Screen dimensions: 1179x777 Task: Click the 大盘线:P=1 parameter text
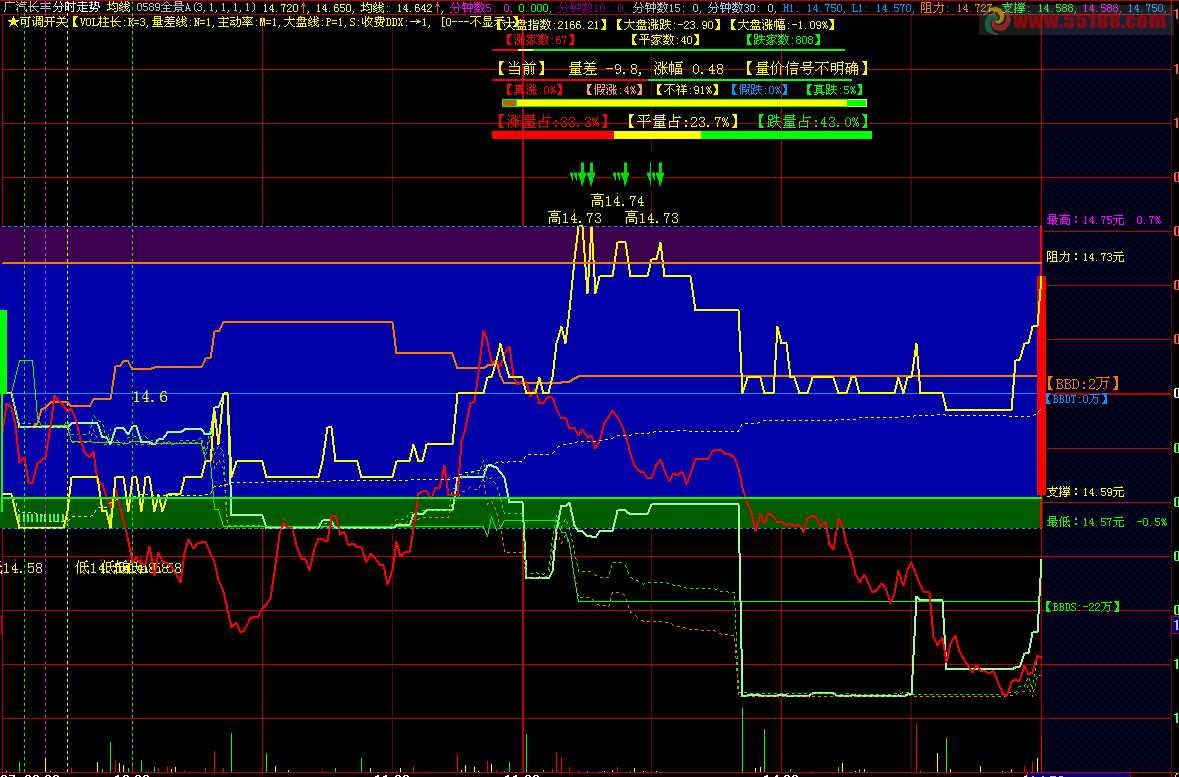(313, 22)
